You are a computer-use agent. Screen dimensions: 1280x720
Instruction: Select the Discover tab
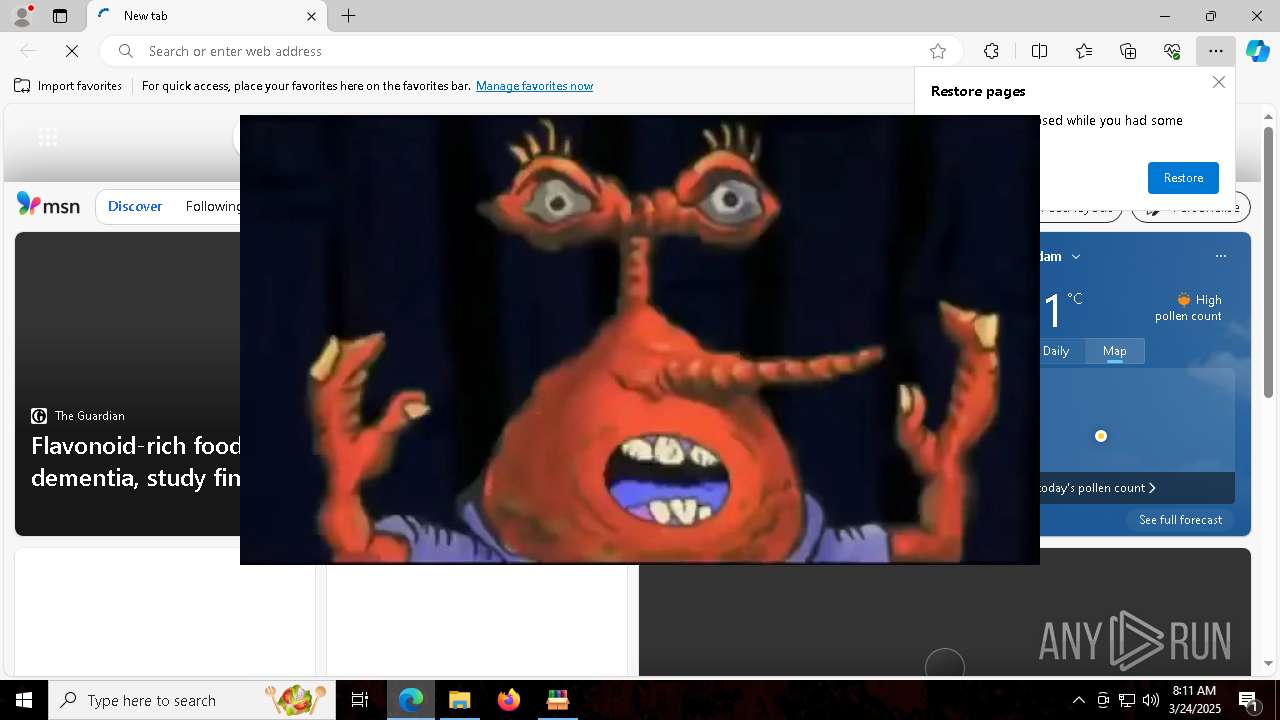[135, 206]
